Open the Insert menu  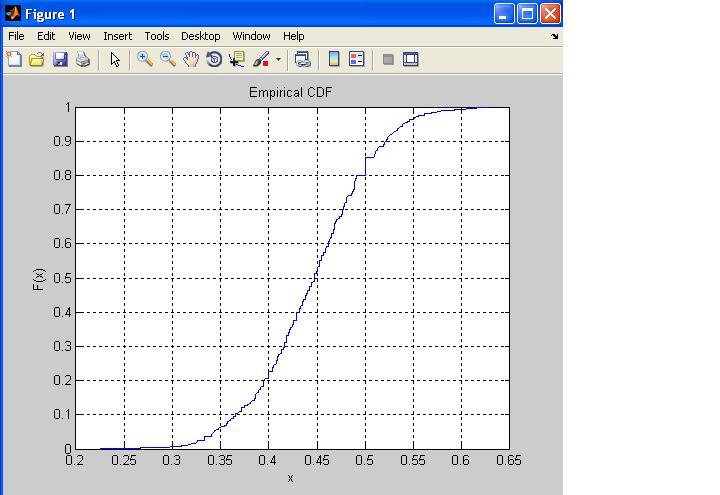coord(118,36)
